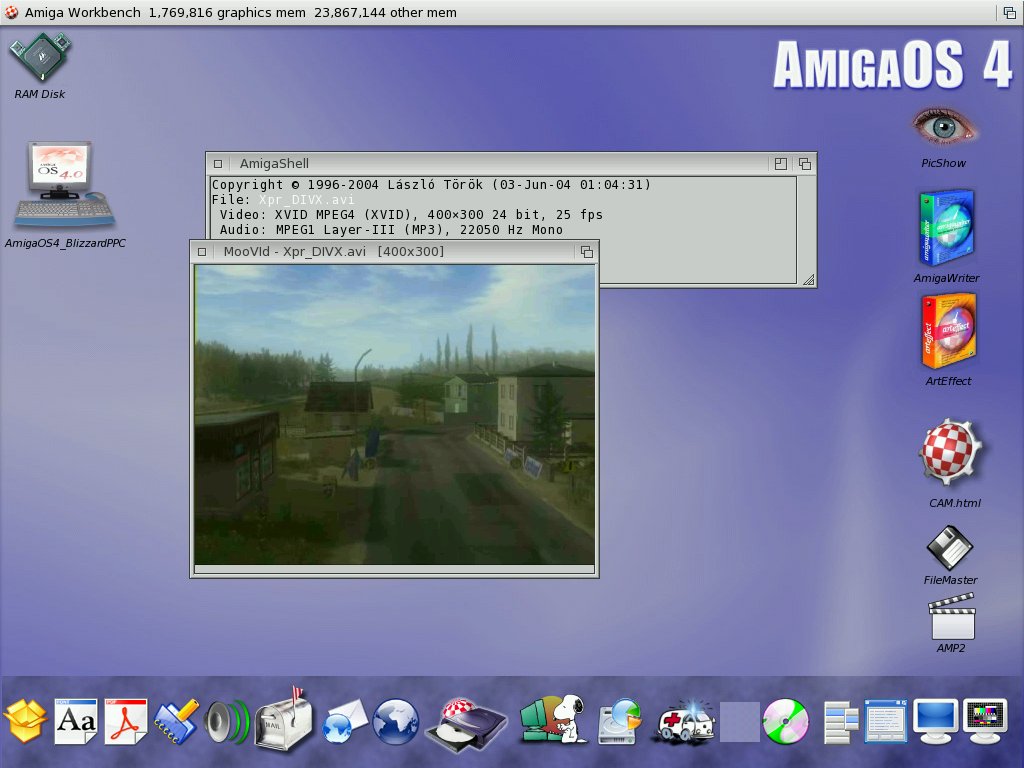Click the progress bar below the MooVId video
Image resolution: width=1024 pixels, height=768 pixels.
[x=394, y=570]
